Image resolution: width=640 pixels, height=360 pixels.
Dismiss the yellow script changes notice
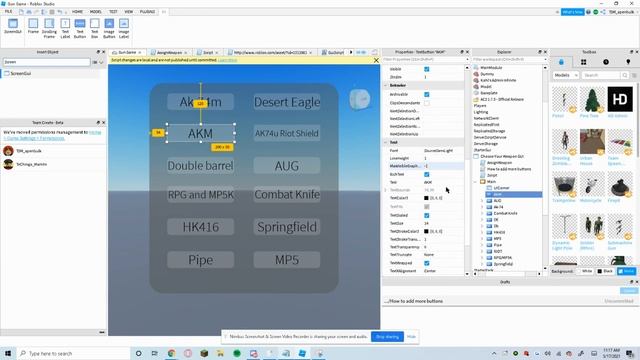click(376, 60)
